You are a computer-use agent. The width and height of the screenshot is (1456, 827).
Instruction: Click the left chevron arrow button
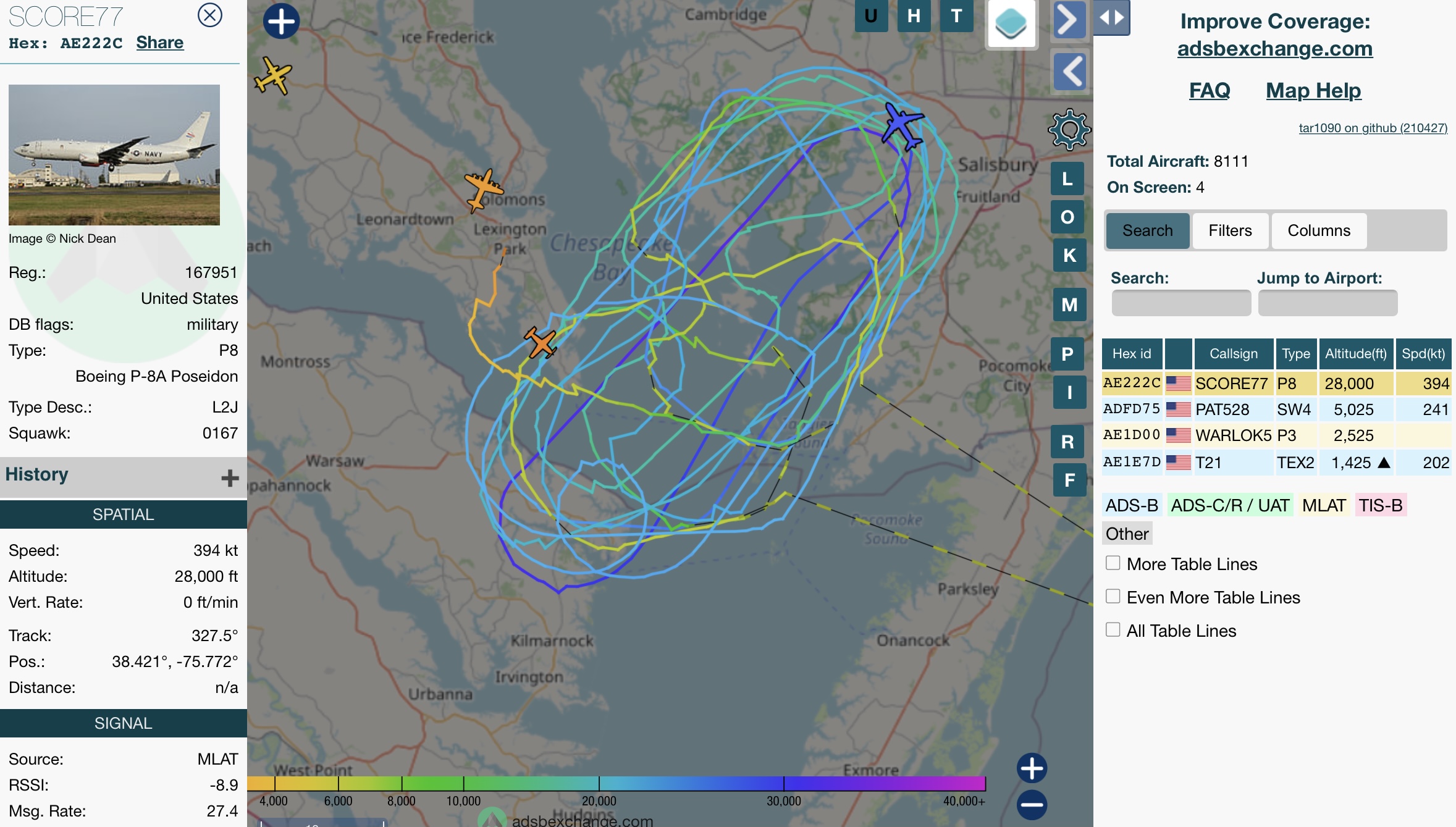(1070, 71)
